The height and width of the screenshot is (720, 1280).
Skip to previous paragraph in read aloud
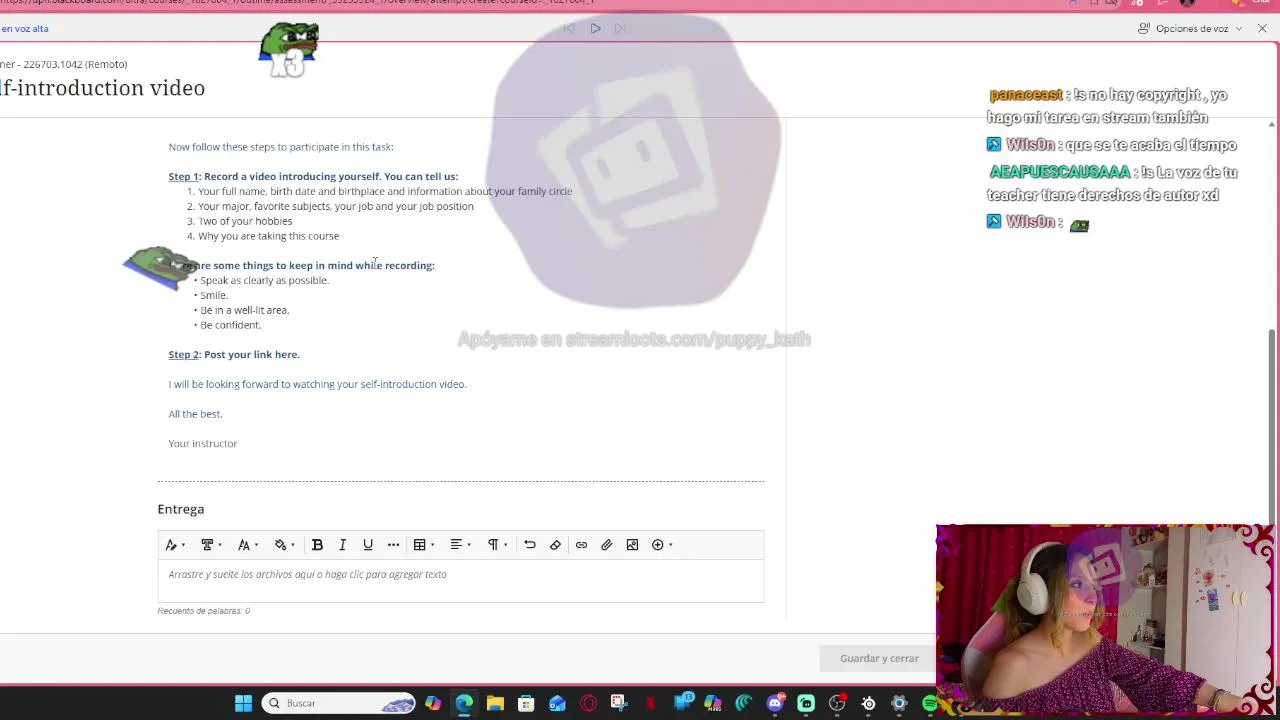click(x=569, y=28)
